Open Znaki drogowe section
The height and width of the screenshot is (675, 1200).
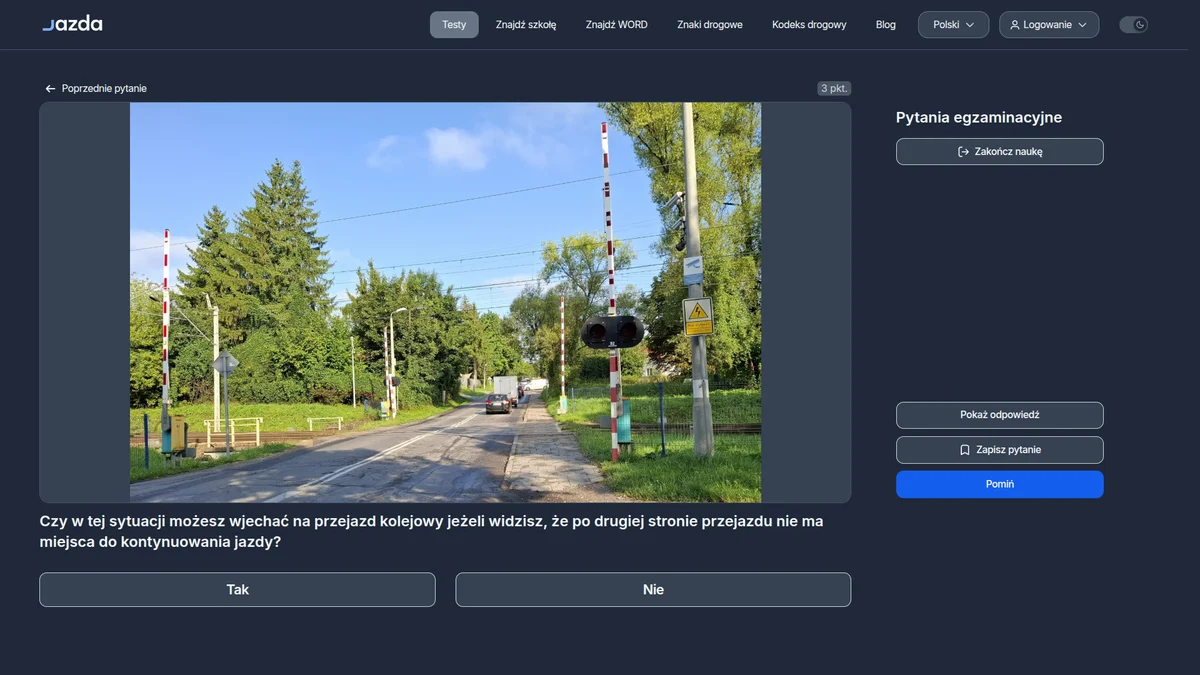click(x=710, y=25)
